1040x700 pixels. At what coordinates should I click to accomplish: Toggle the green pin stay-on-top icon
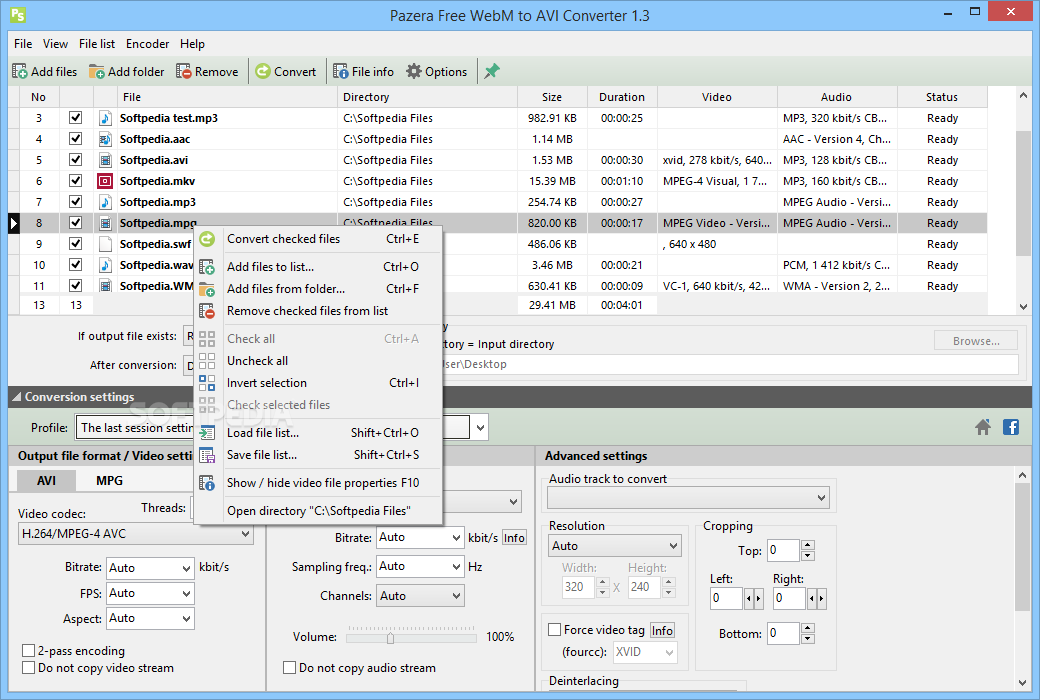tap(491, 72)
